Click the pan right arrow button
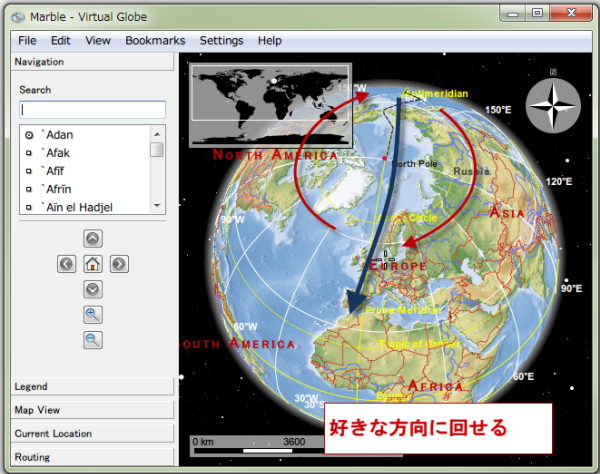Image resolution: width=600 pixels, height=474 pixels. tap(119, 264)
